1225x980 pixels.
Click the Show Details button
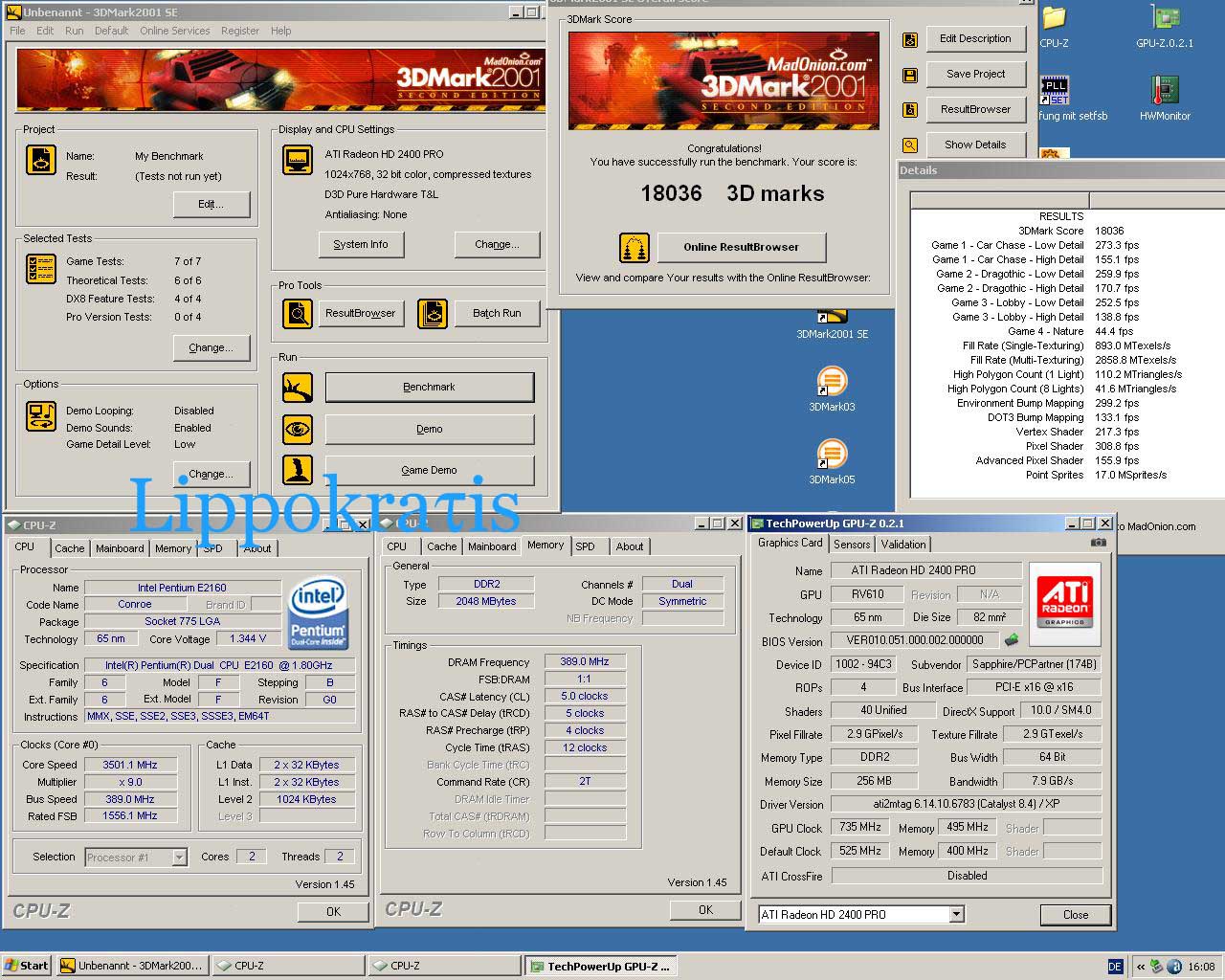pos(975,145)
